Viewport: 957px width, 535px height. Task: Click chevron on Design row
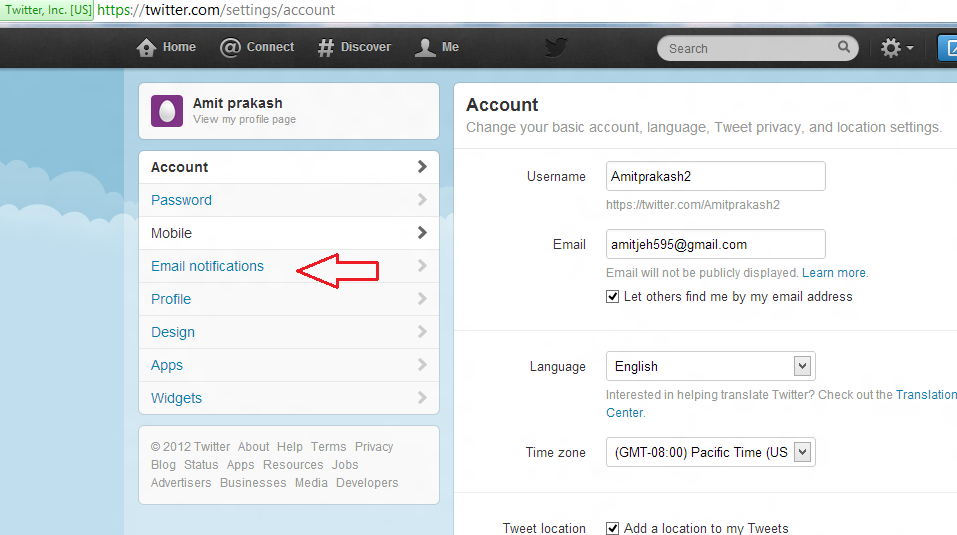pyautogui.click(x=422, y=331)
